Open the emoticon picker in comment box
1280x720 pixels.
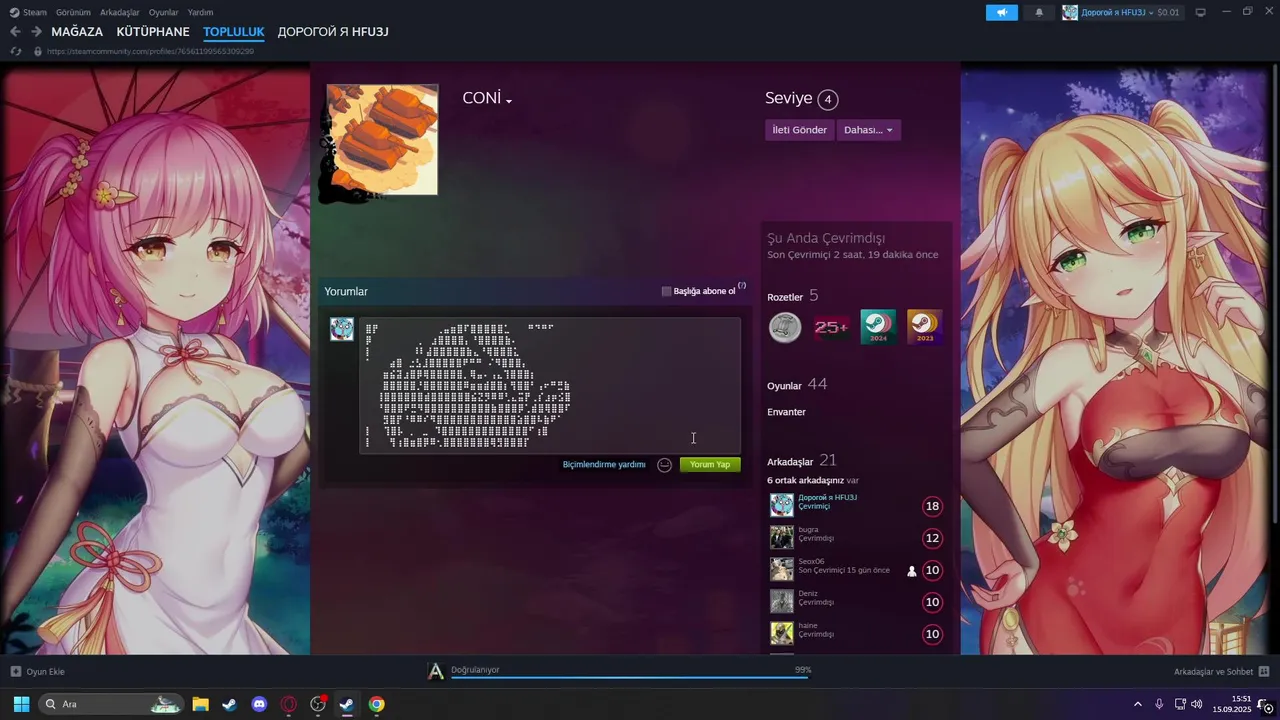(x=664, y=465)
